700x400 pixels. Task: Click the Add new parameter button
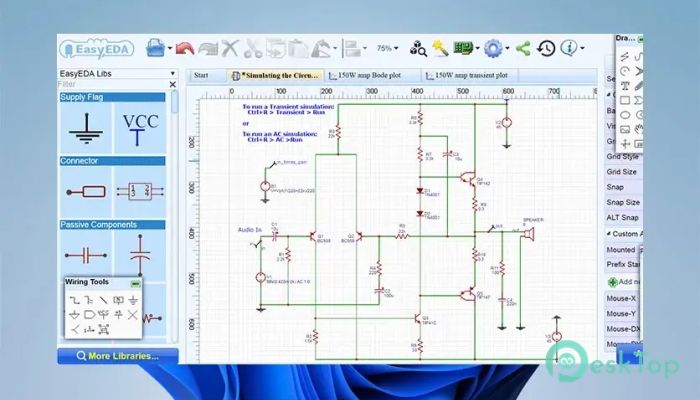coord(624,282)
